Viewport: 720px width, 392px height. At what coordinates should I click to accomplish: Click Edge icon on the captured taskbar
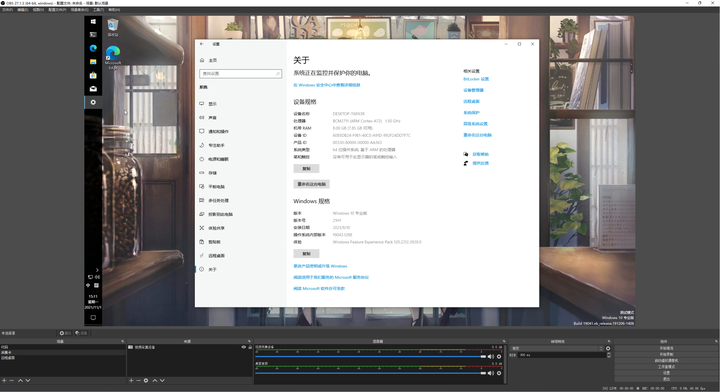coord(93,48)
